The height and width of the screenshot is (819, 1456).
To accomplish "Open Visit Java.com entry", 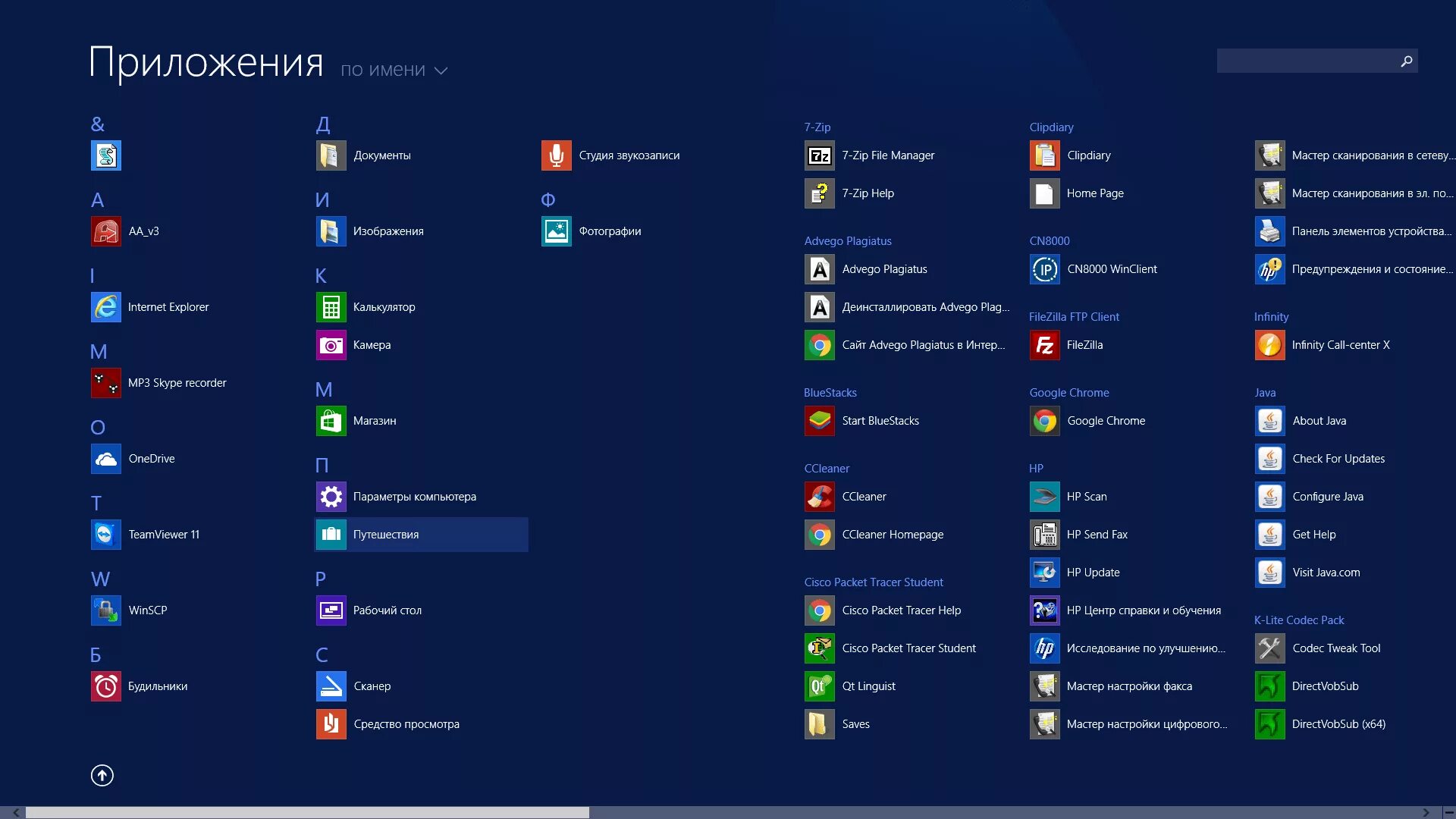I will pos(1308,573).
